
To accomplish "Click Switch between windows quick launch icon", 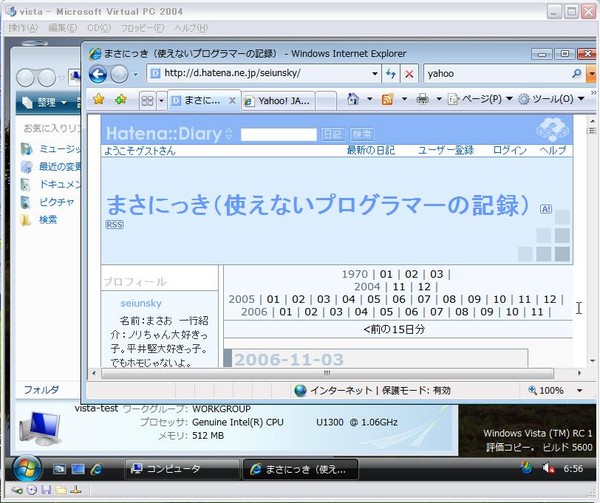I will 78,469.
